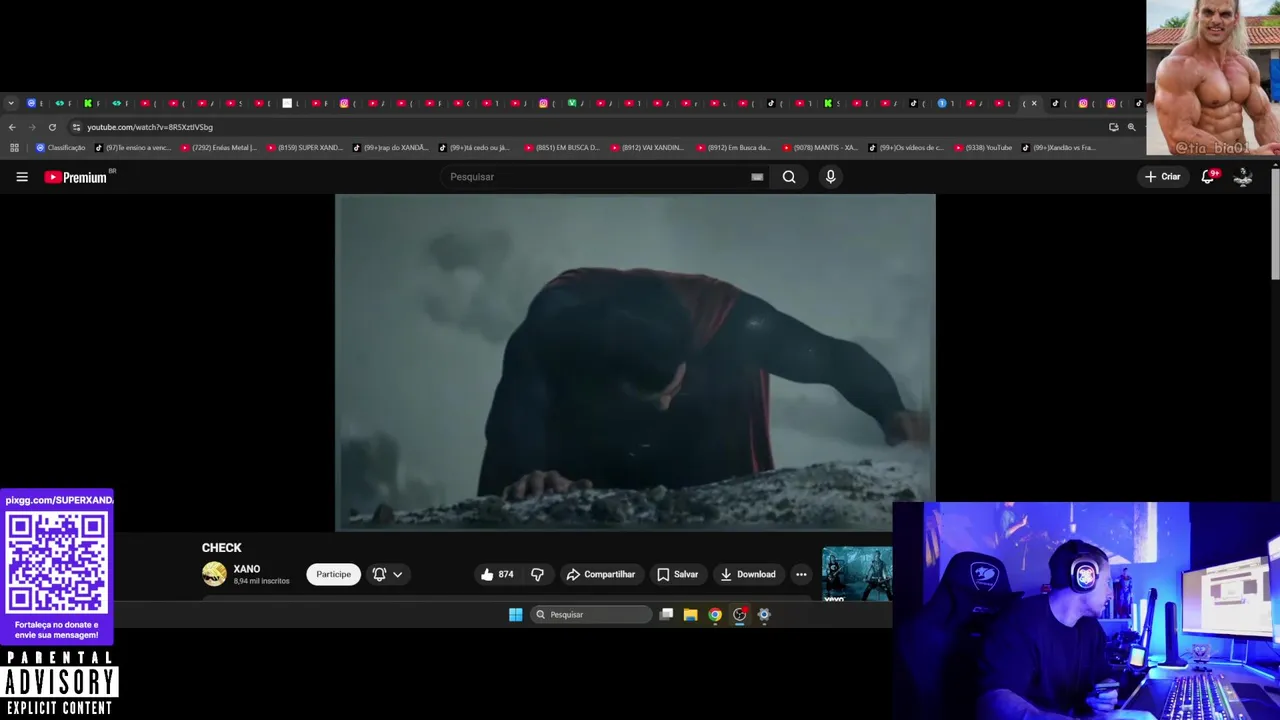The image size is (1280, 720).
Task: Click the CHECK video title
Action: point(221,548)
